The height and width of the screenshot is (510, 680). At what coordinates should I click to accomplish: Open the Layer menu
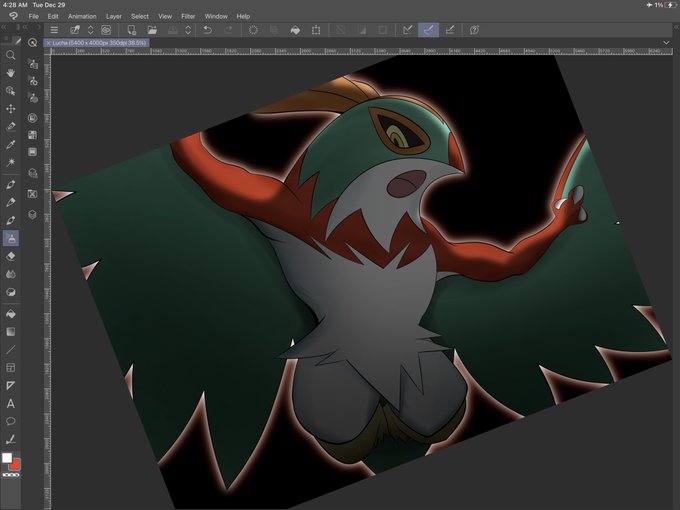(x=114, y=16)
